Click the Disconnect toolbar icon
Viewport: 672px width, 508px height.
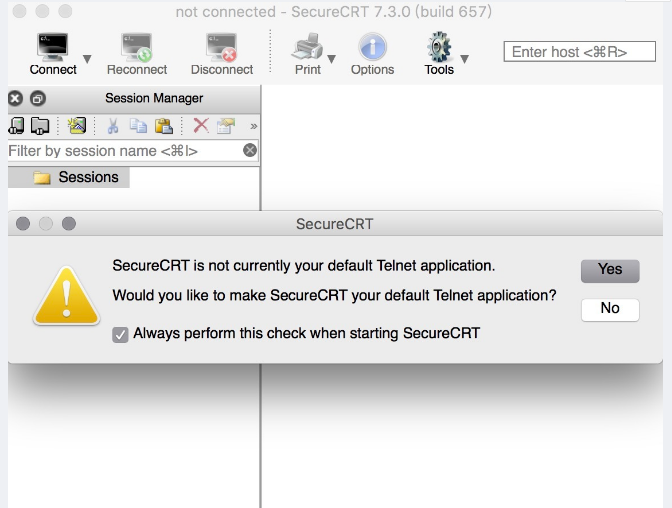click(222, 54)
